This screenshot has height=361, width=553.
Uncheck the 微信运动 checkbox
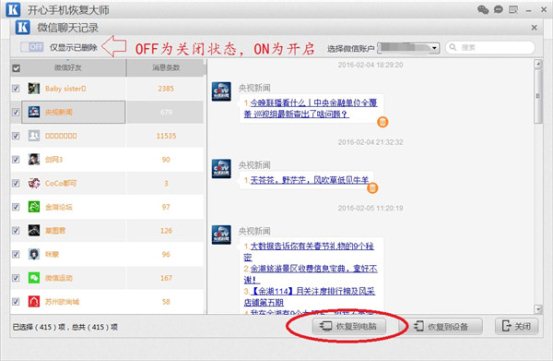coord(16,278)
